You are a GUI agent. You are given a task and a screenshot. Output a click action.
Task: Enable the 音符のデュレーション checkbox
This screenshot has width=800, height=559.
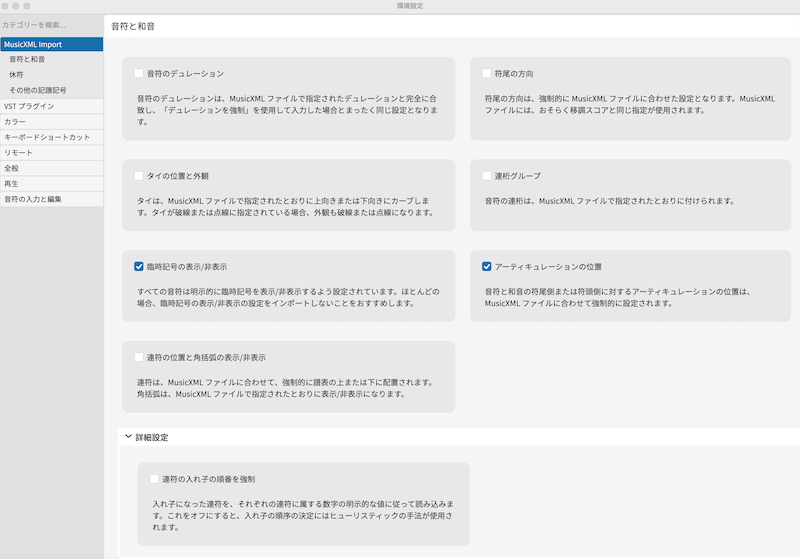pos(140,74)
